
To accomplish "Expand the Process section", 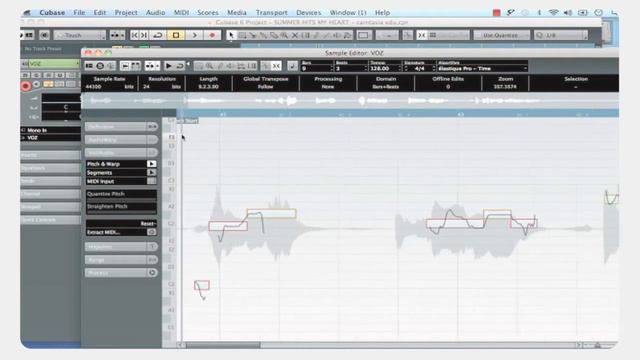I will tap(121, 273).
